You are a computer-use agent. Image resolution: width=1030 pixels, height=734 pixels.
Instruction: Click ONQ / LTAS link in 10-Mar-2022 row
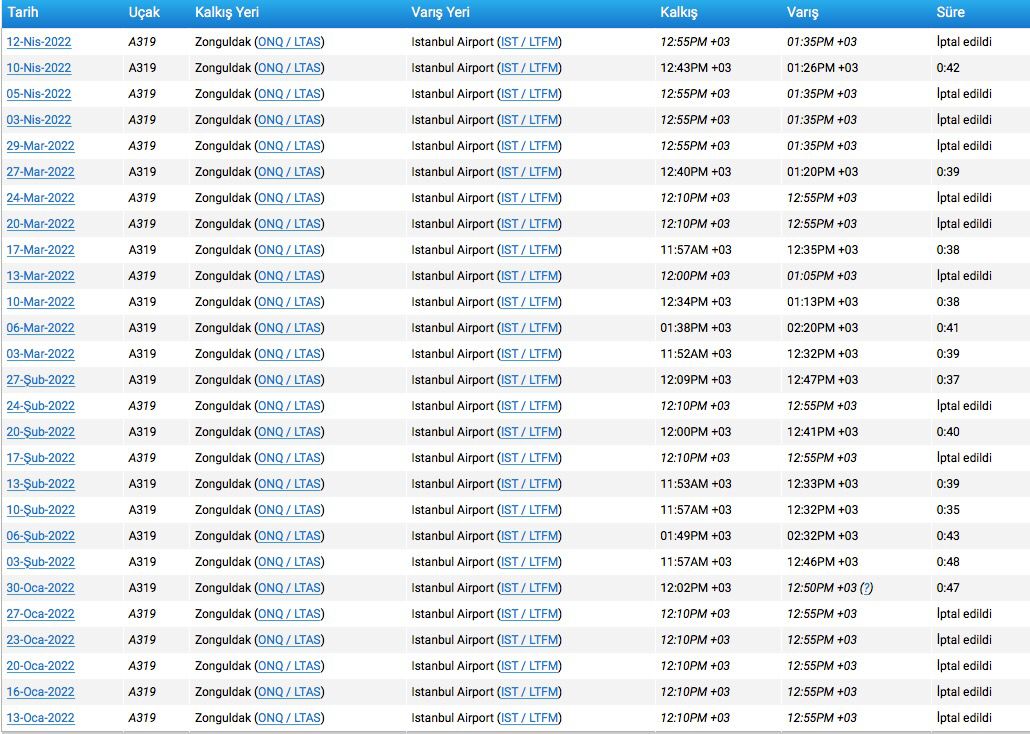[x=290, y=302]
